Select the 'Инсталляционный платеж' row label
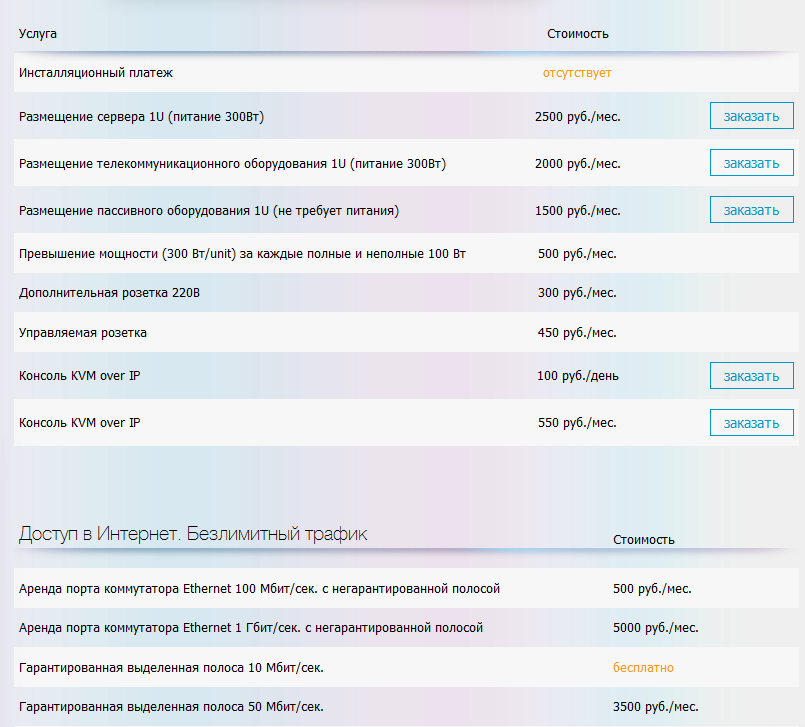This screenshot has height=727, width=805. click(96, 73)
